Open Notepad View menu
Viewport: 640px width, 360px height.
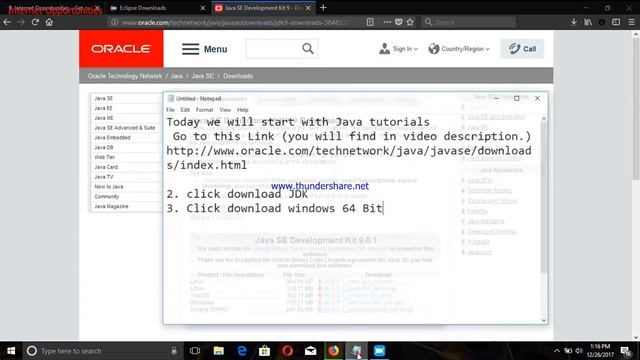pos(225,110)
